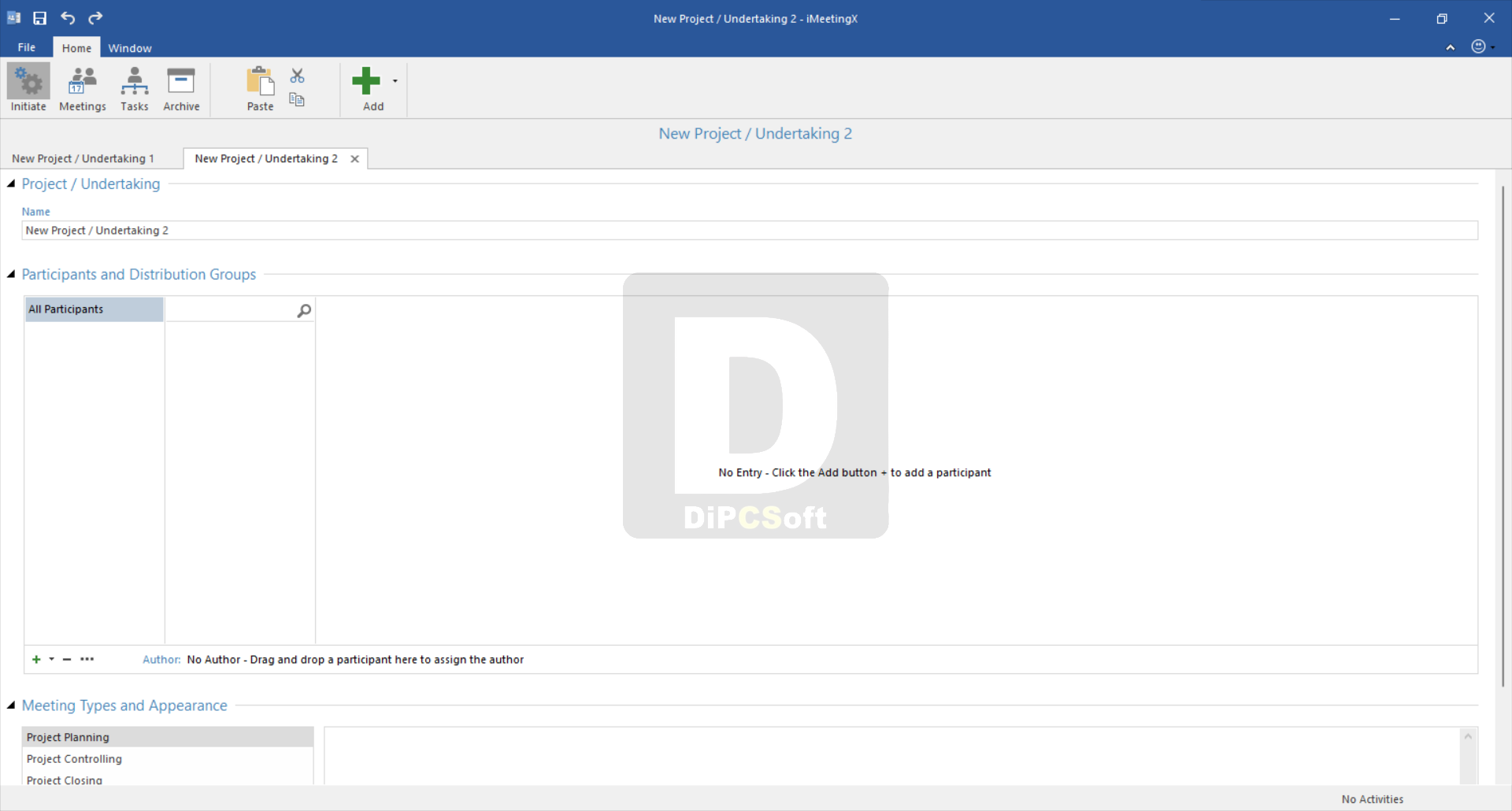Click the appearance panel scroll up arrow

tap(1468, 736)
